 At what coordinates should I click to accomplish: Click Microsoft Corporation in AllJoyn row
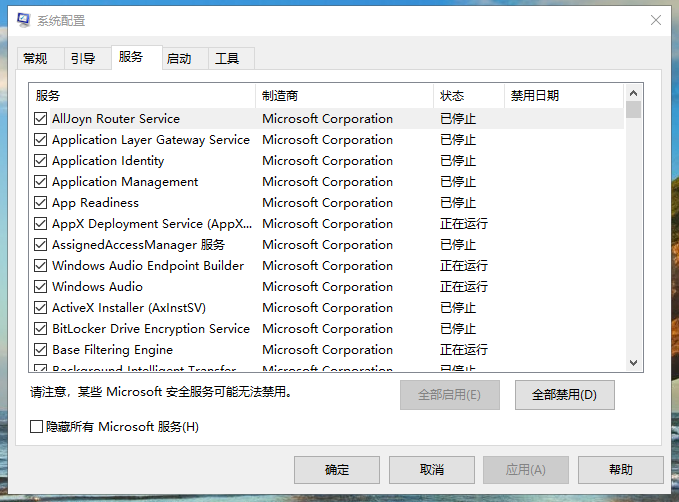[328, 119]
